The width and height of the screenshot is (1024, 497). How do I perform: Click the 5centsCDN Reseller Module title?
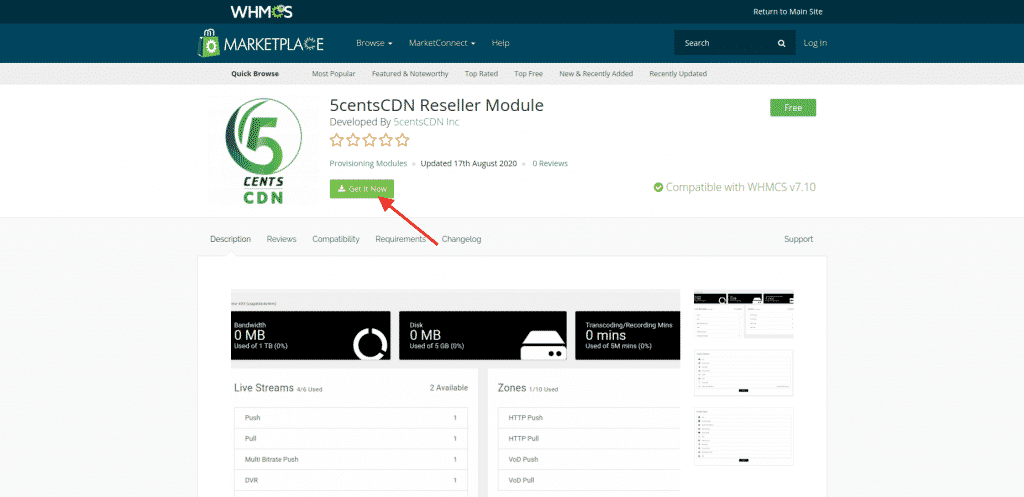click(x=436, y=105)
